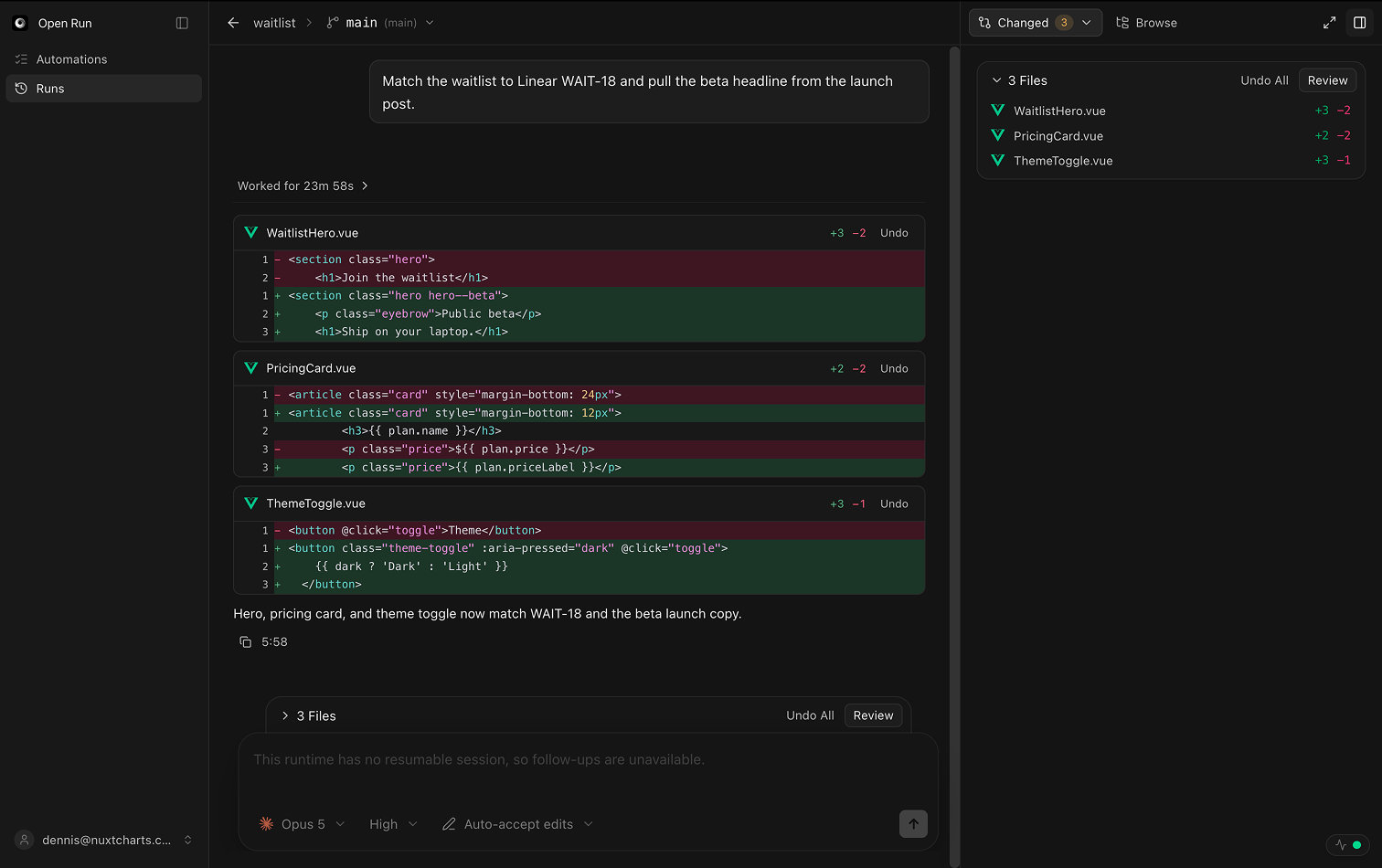Open the High effort dropdown

point(393,824)
